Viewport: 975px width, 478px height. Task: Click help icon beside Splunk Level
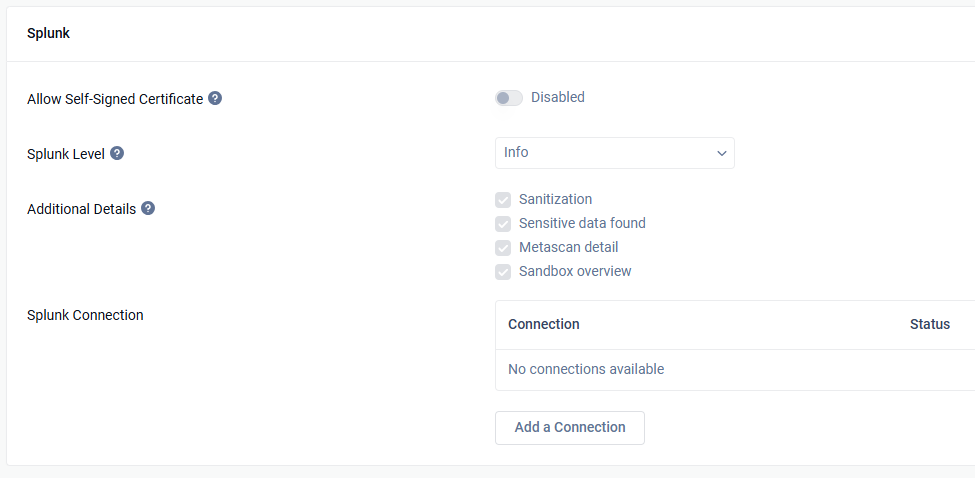point(117,153)
